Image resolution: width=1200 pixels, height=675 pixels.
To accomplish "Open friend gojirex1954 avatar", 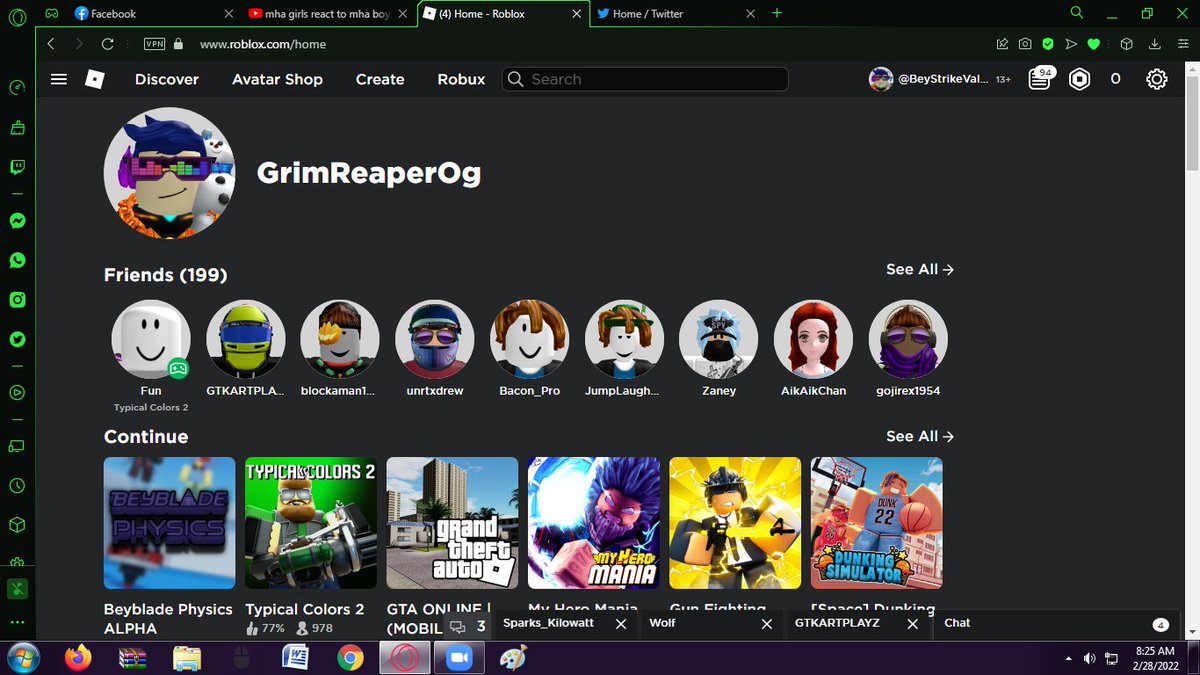I will [x=908, y=340].
